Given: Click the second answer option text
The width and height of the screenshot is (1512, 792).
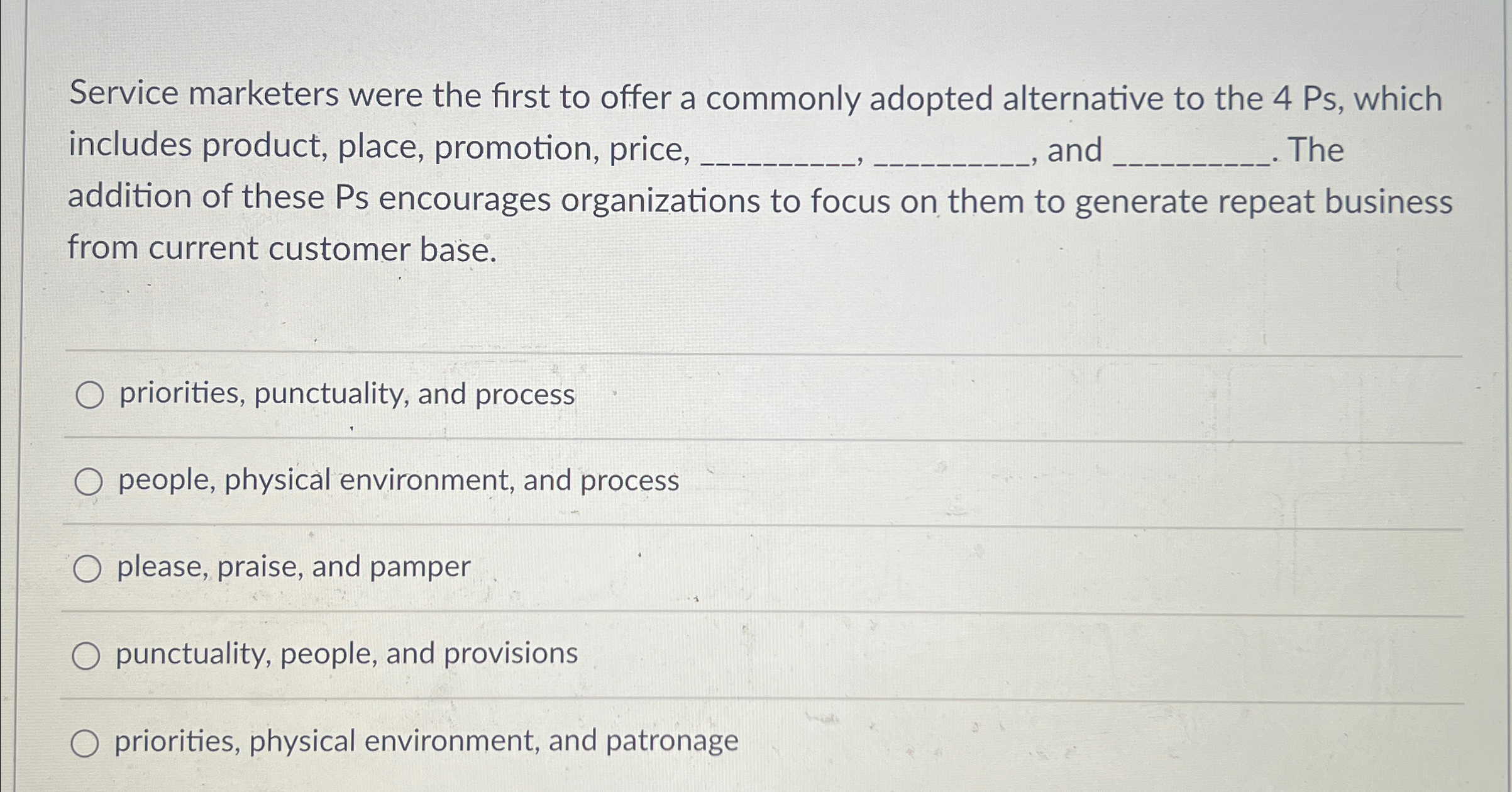Looking at the screenshot, I should 396,482.
